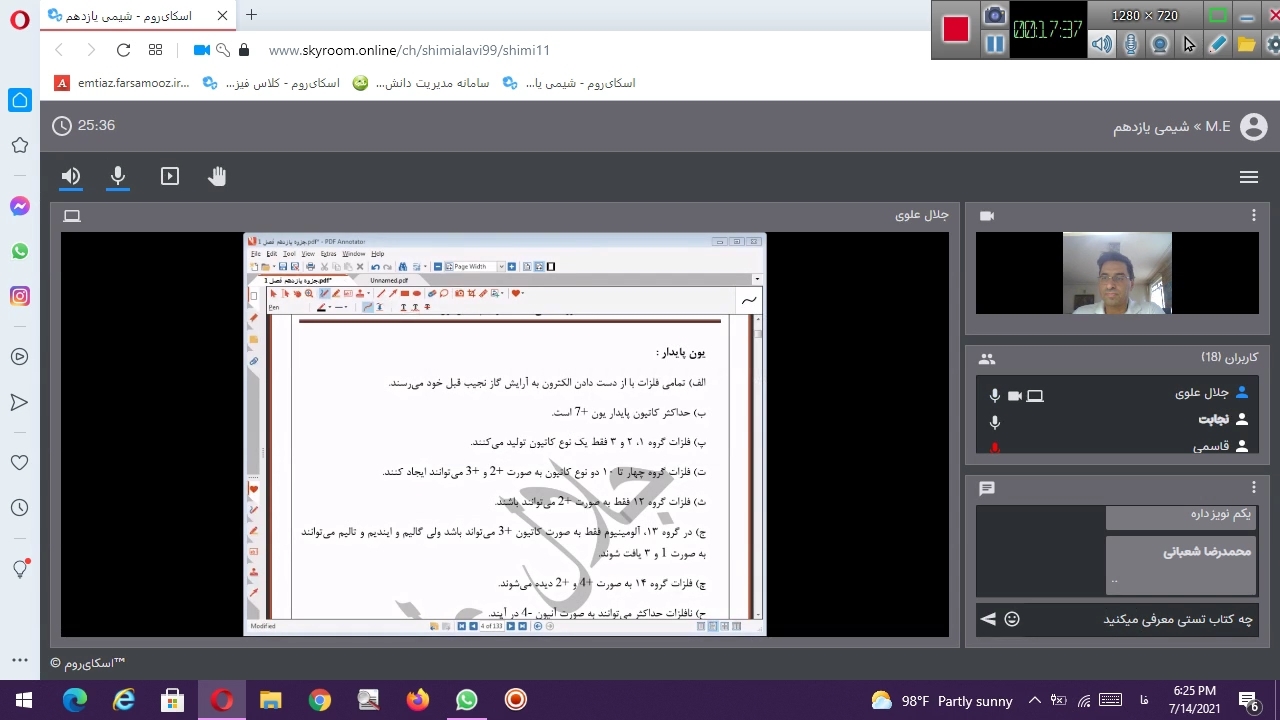Open a new browser tab
The image size is (1280, 720).
[x=251, y=15]
